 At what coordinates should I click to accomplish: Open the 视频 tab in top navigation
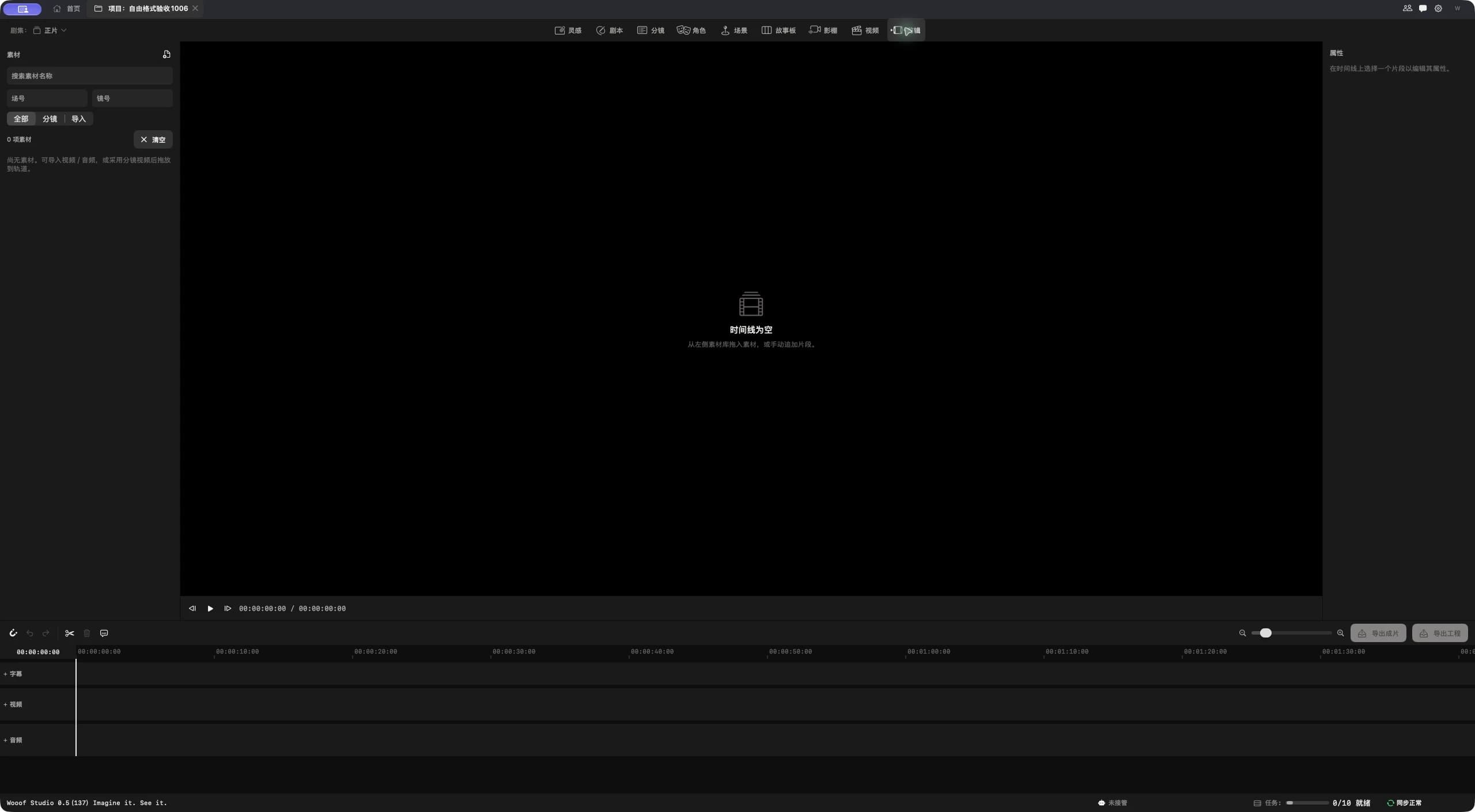[865, 30]
